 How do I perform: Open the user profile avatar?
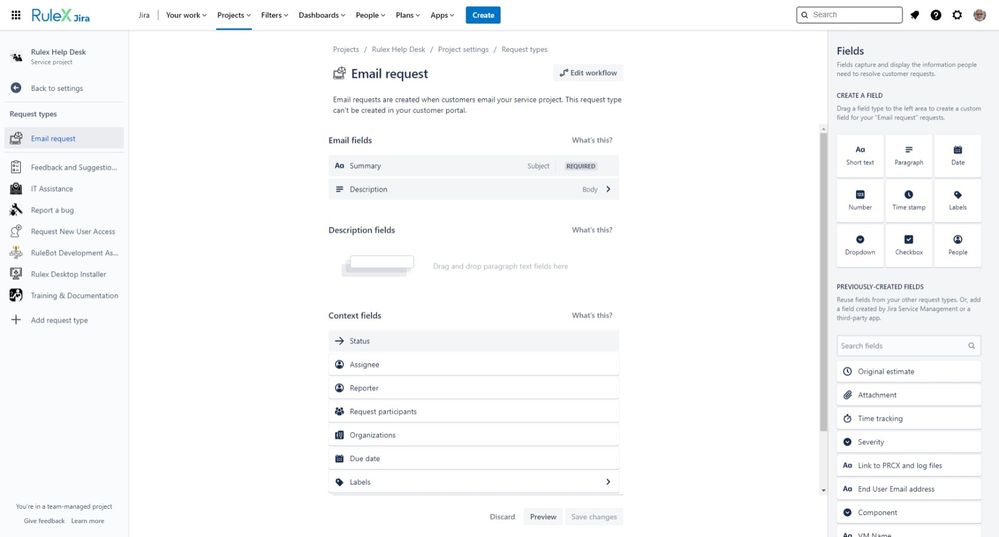979,15
